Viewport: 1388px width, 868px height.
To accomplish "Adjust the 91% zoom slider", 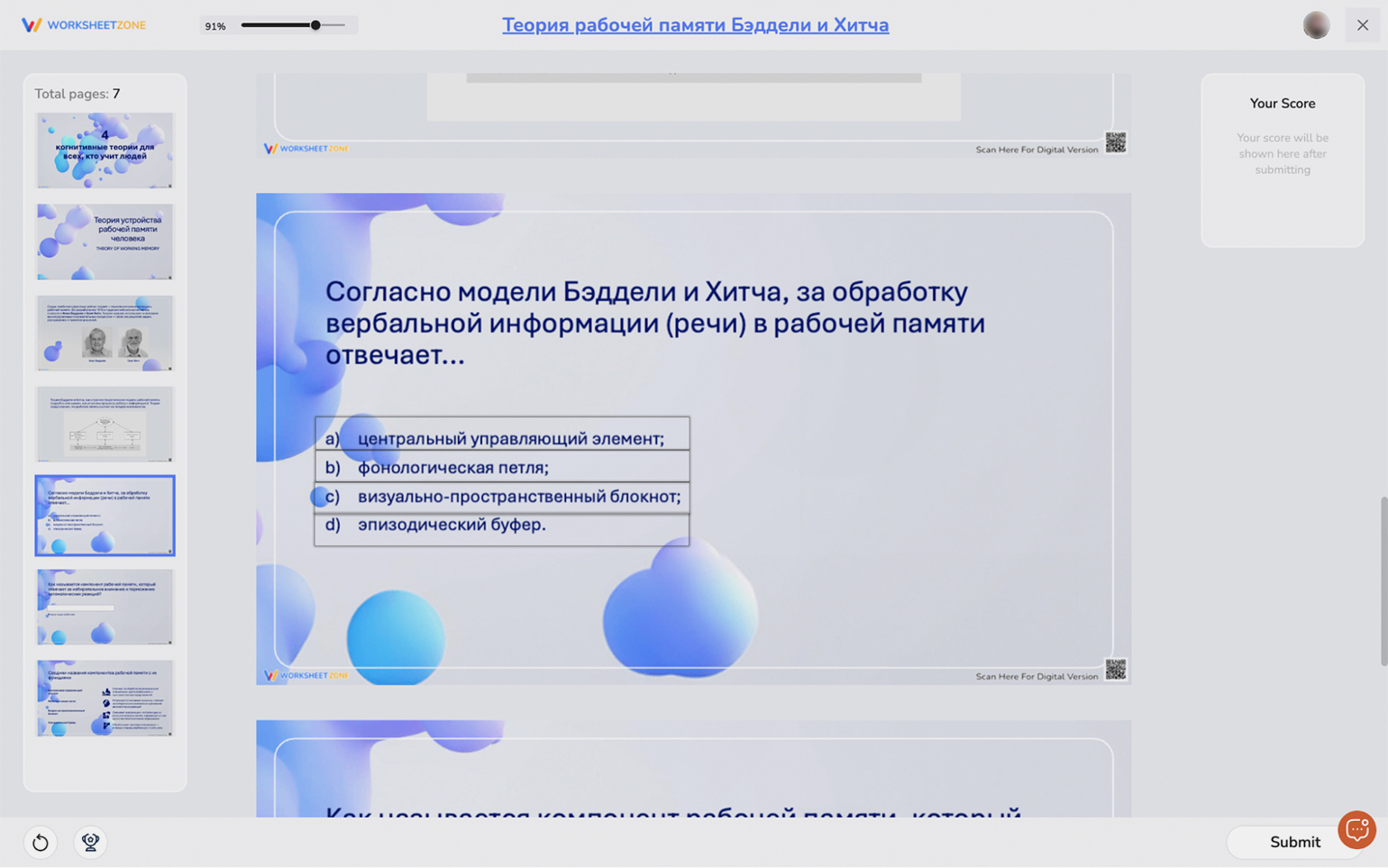I will [x=293, y=25].
